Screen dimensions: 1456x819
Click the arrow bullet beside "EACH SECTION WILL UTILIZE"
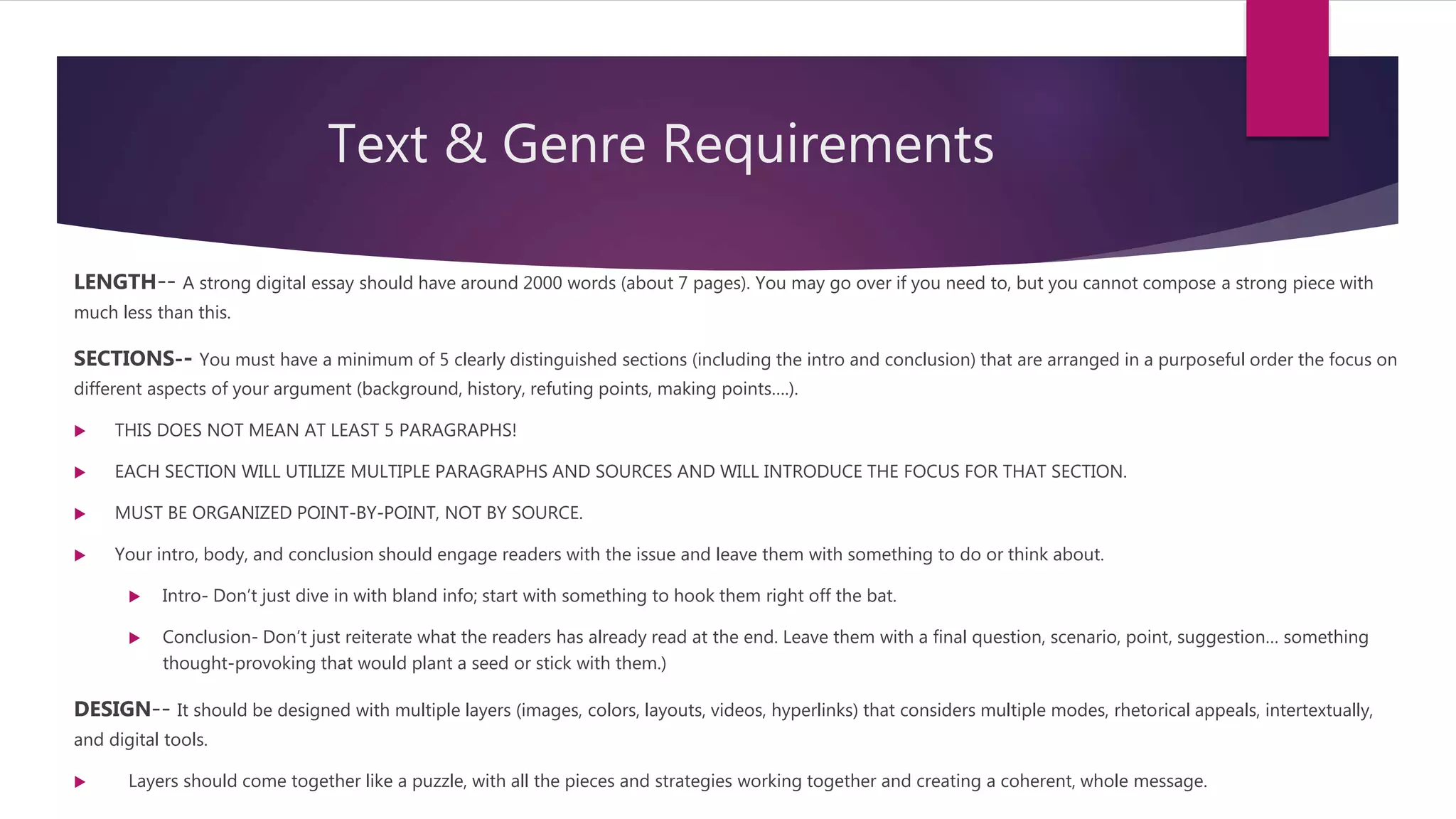(80, 472)
